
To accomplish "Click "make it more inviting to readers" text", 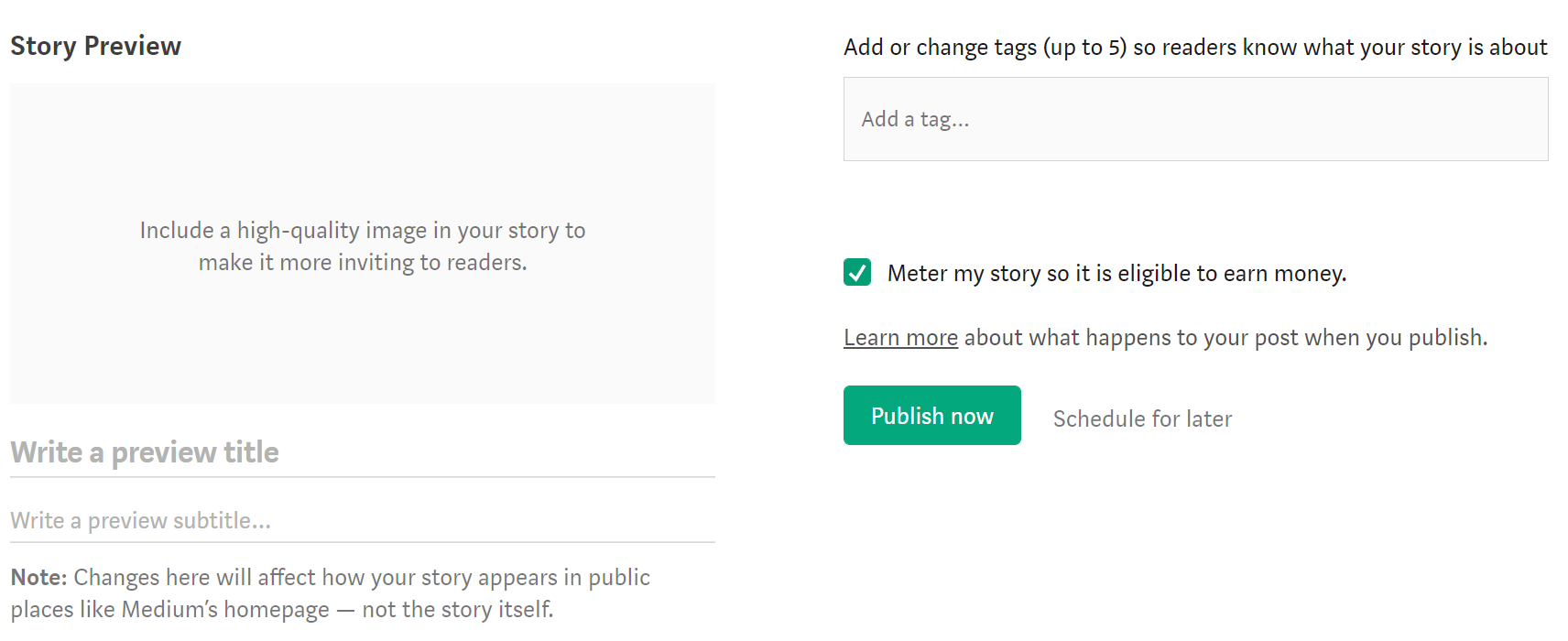I will tap(363, 263).
